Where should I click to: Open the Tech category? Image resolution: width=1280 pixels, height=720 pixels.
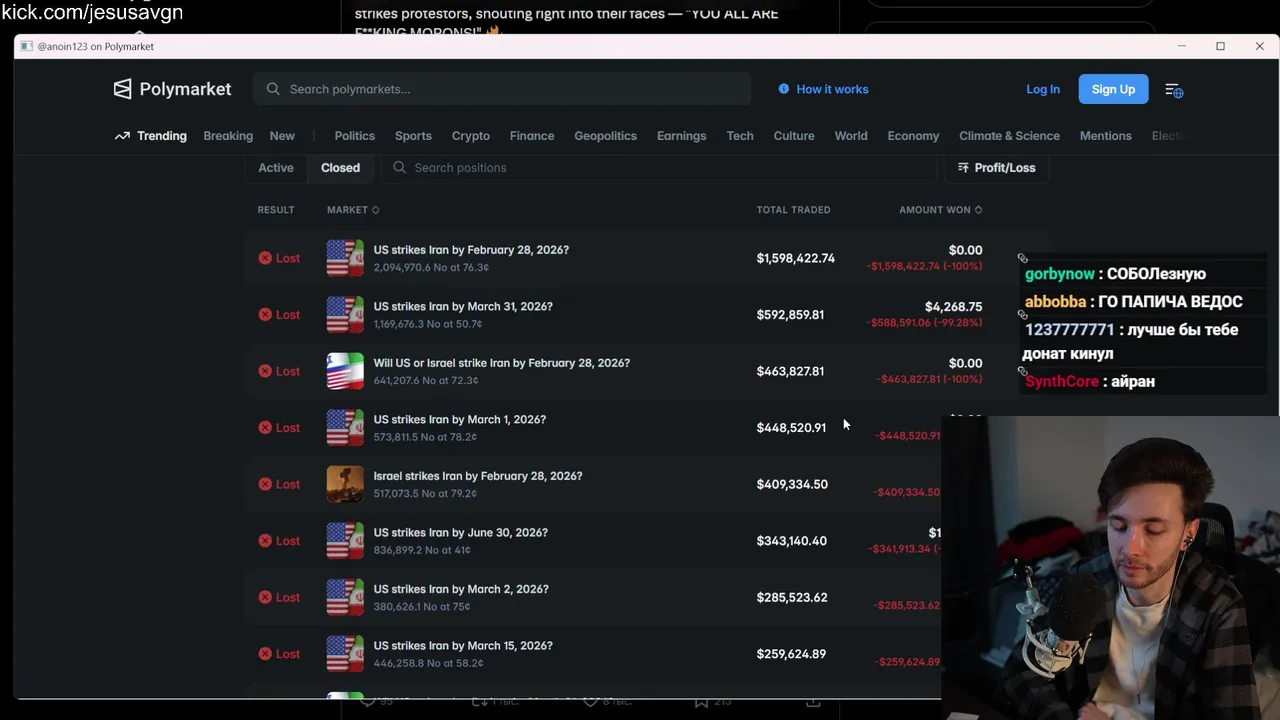(x=740, y=136)
